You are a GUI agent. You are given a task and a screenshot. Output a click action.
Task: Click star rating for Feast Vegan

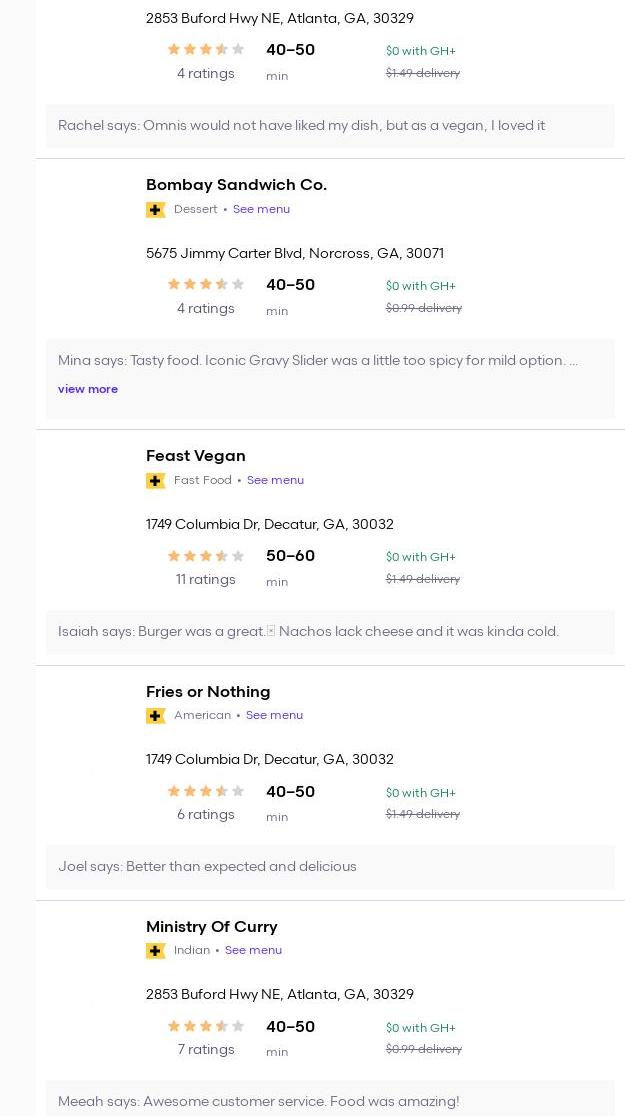[x=205, y=556]
